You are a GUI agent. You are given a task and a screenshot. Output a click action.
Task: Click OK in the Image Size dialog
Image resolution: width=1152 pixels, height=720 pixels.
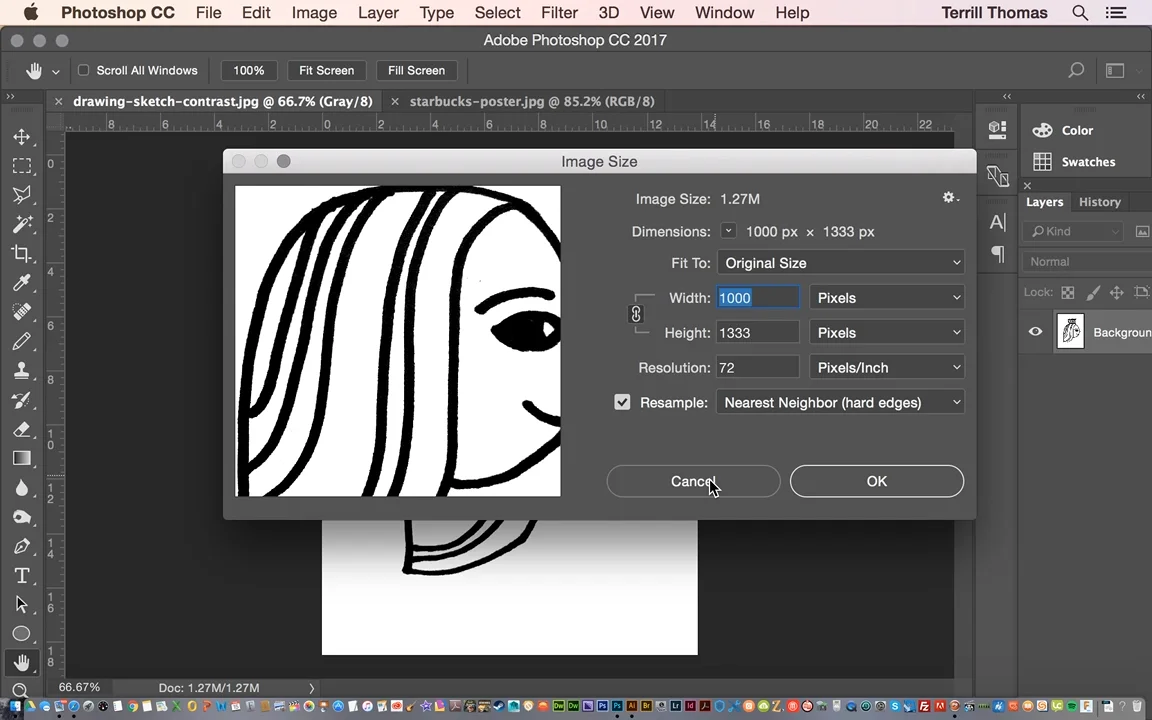point(876,481)
